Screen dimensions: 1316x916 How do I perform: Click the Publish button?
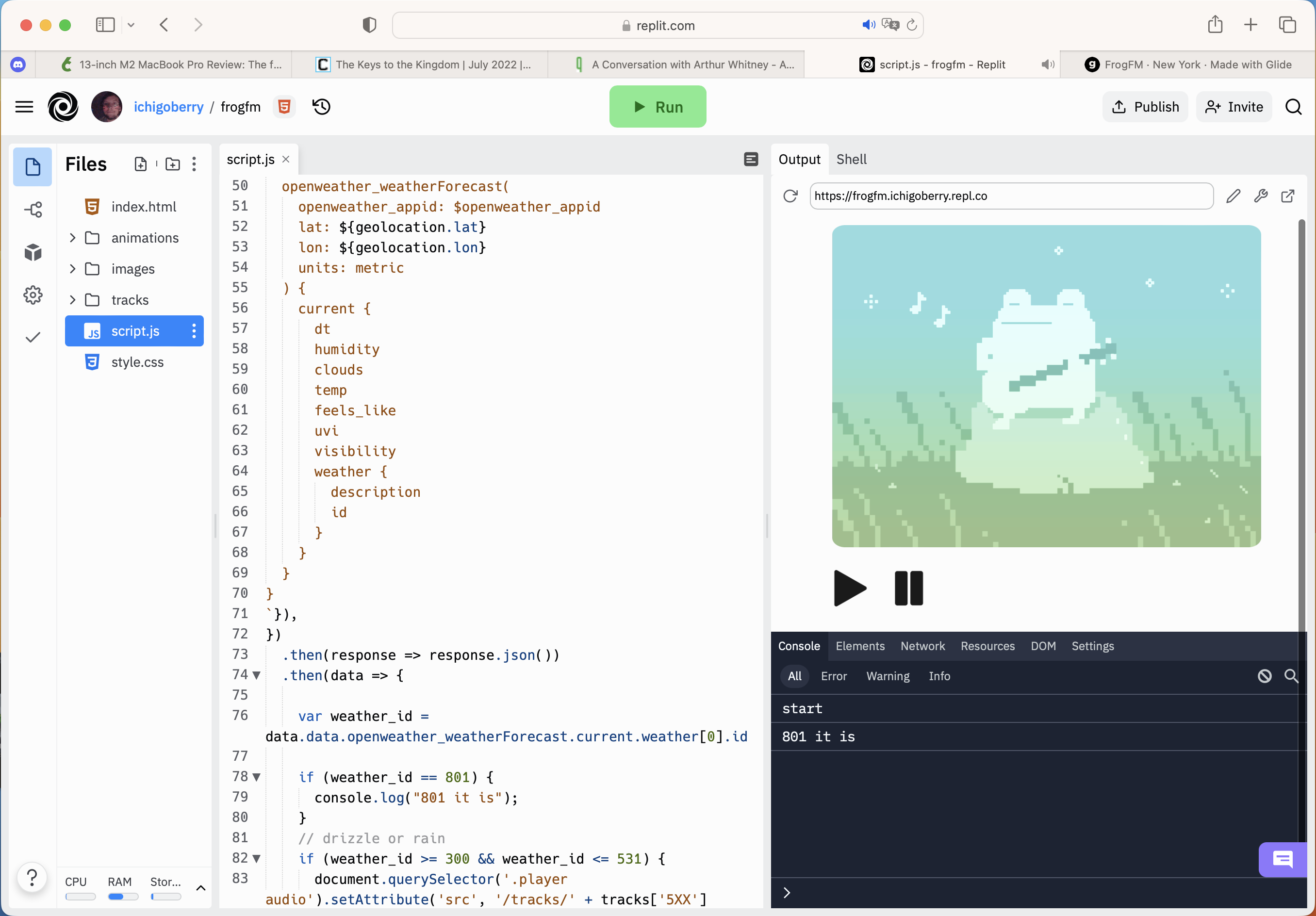click(1145, 107)
